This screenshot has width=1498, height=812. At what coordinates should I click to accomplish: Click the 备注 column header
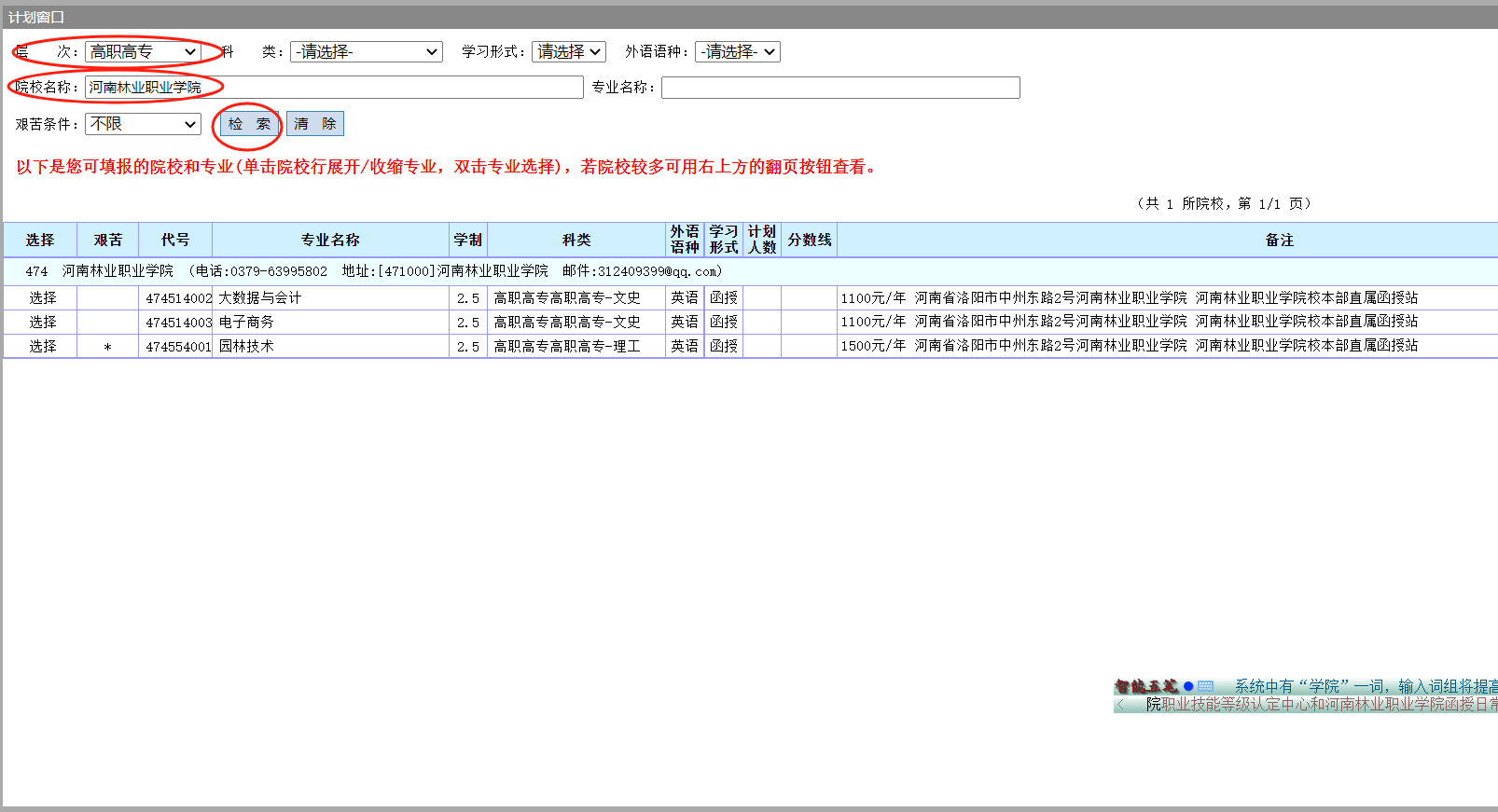click(x=1279, y=241)
